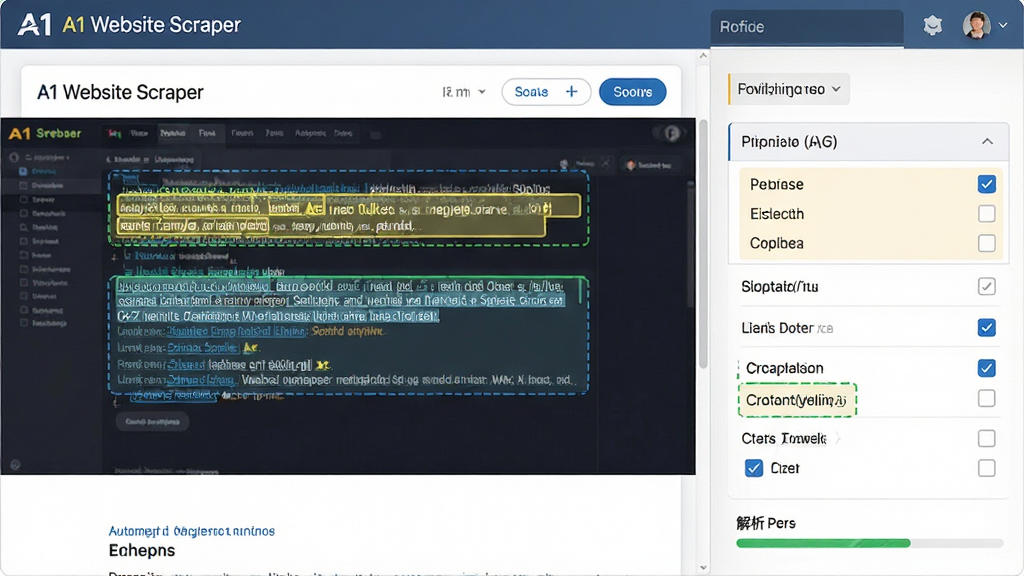Click the main panel's vertical scrollbar thumb
This screenshot has height=576, width=1024.
pos(703,245)
